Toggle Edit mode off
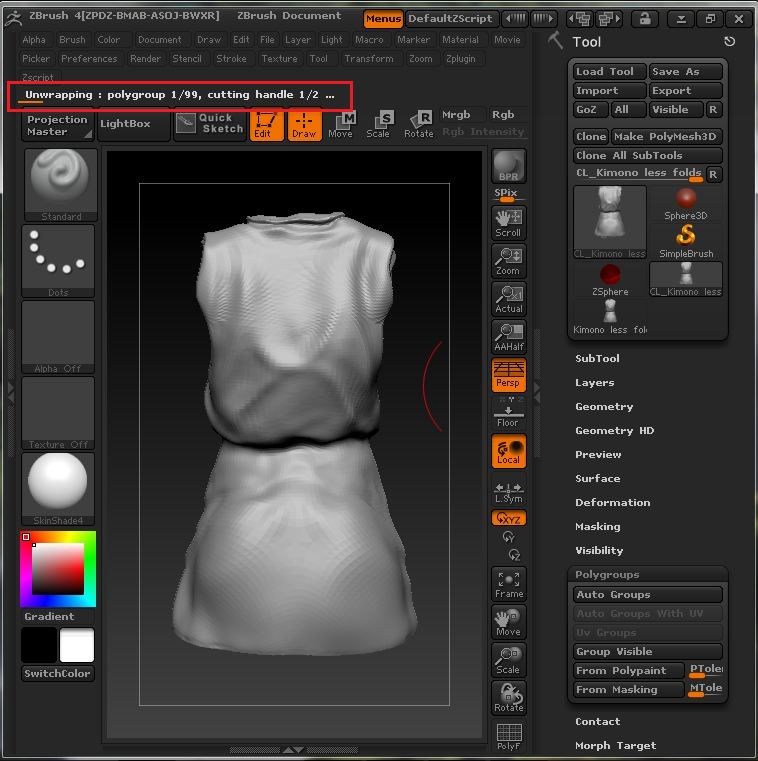 click(x=266, y=125)
